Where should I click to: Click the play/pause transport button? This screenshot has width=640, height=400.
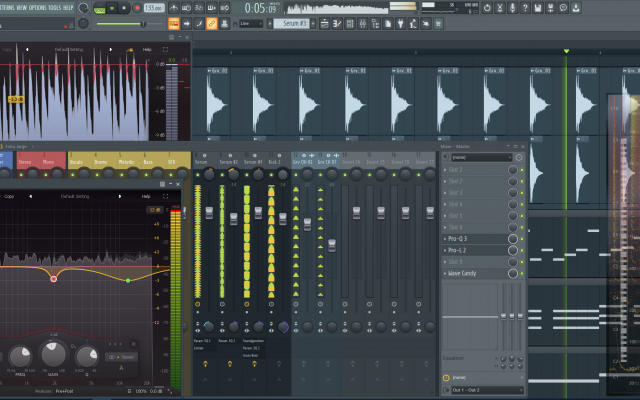point(111,8)
